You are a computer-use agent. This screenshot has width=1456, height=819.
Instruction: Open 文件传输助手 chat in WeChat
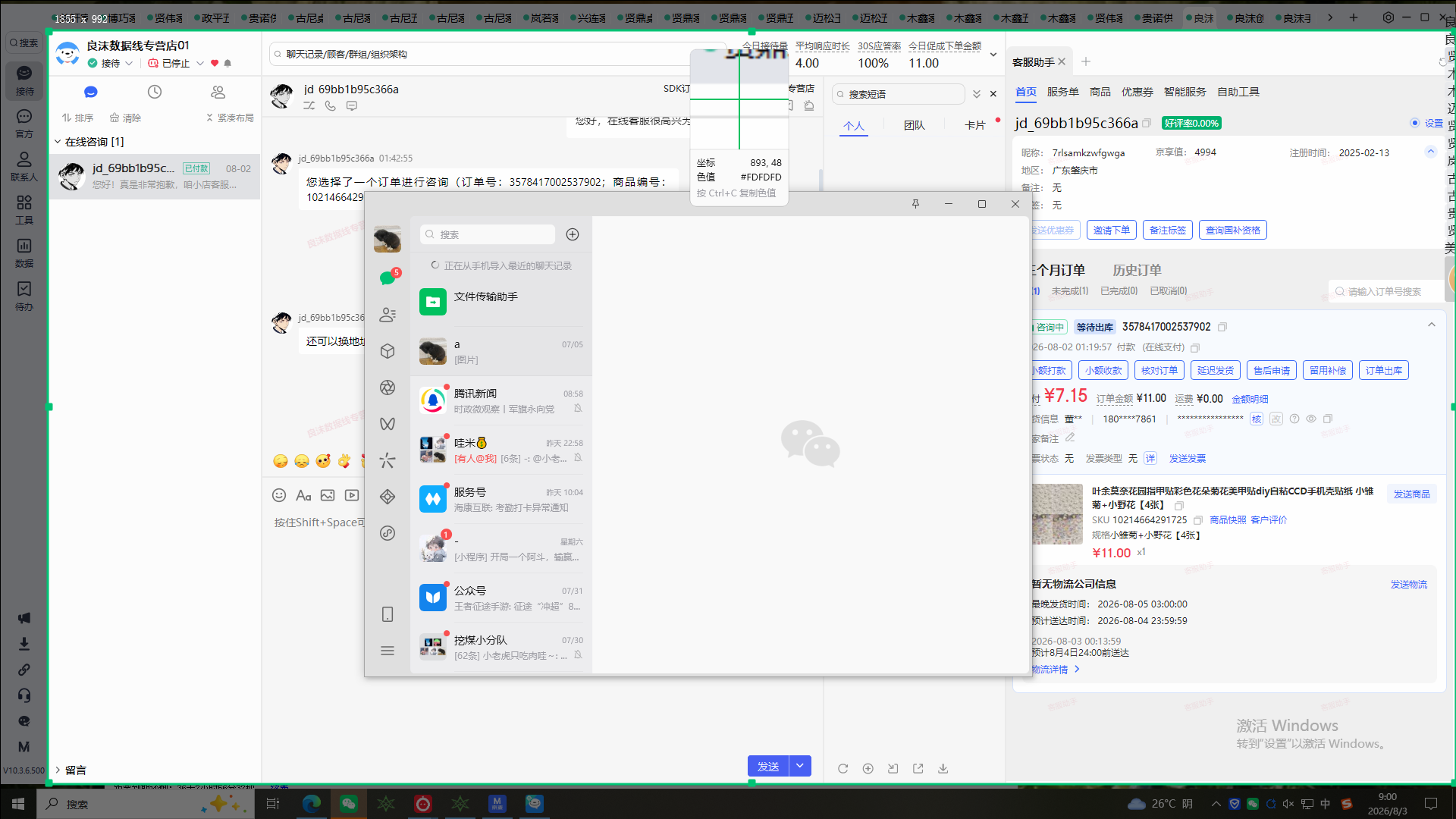tap(501, 302)
